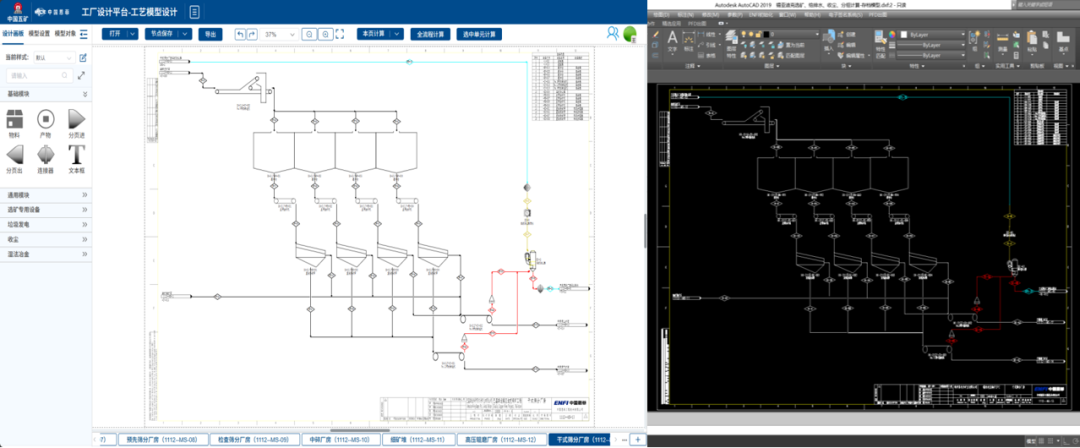
Task: Click the 全流程计算 button
Action: (430, 34)
